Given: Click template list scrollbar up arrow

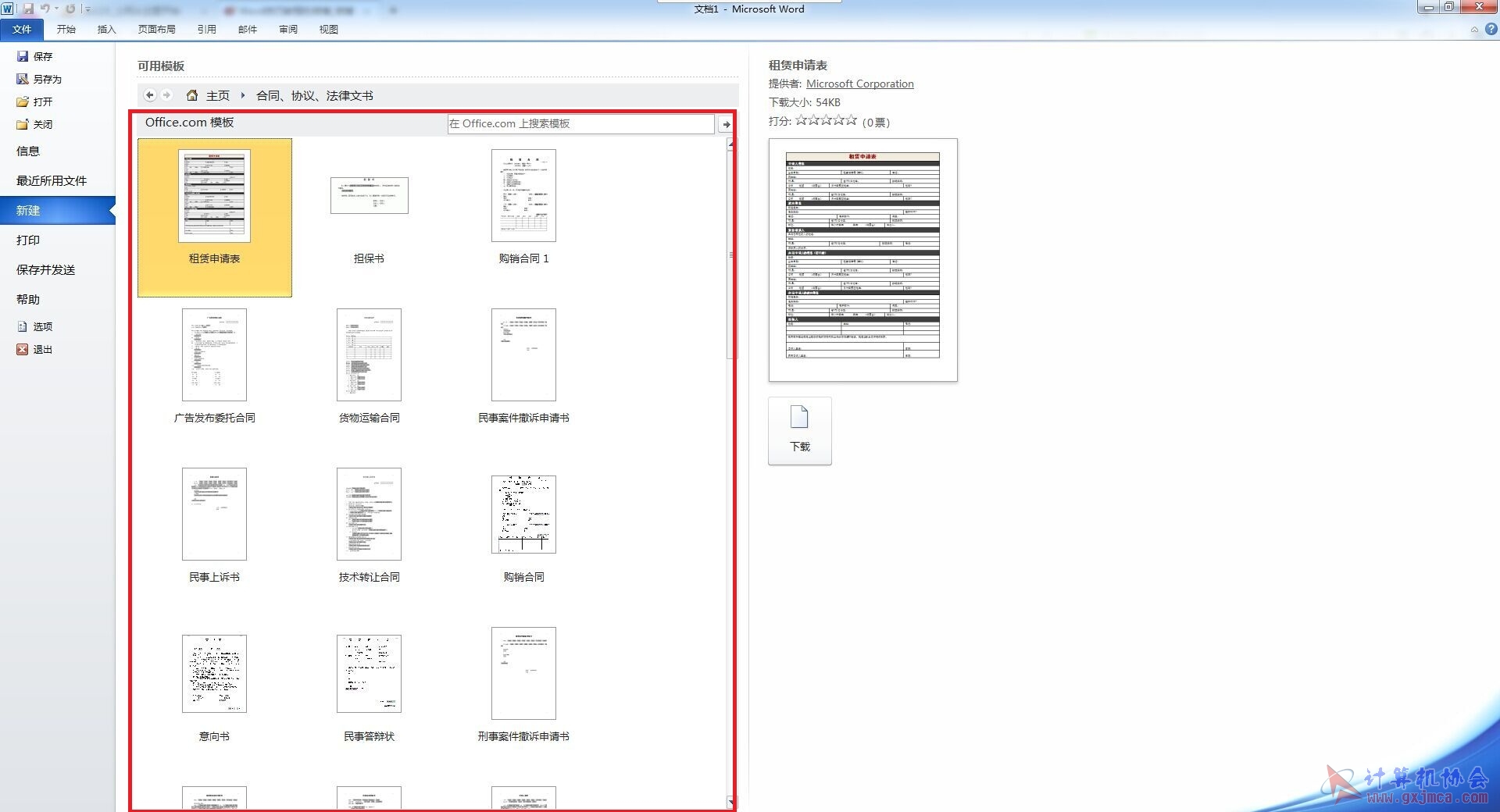Looking at the screenshot, I should click(730, 144).
